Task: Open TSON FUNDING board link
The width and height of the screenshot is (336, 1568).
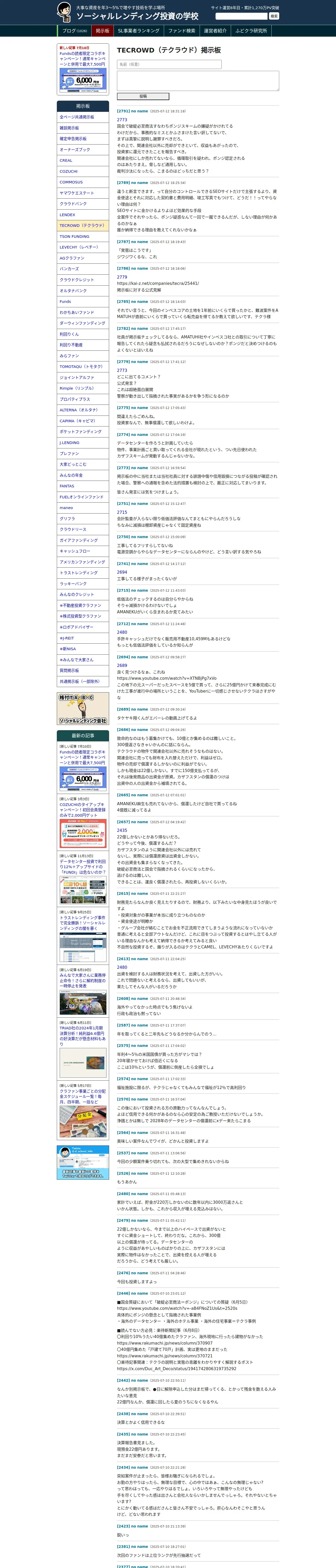Action: (x=83, y=236)
